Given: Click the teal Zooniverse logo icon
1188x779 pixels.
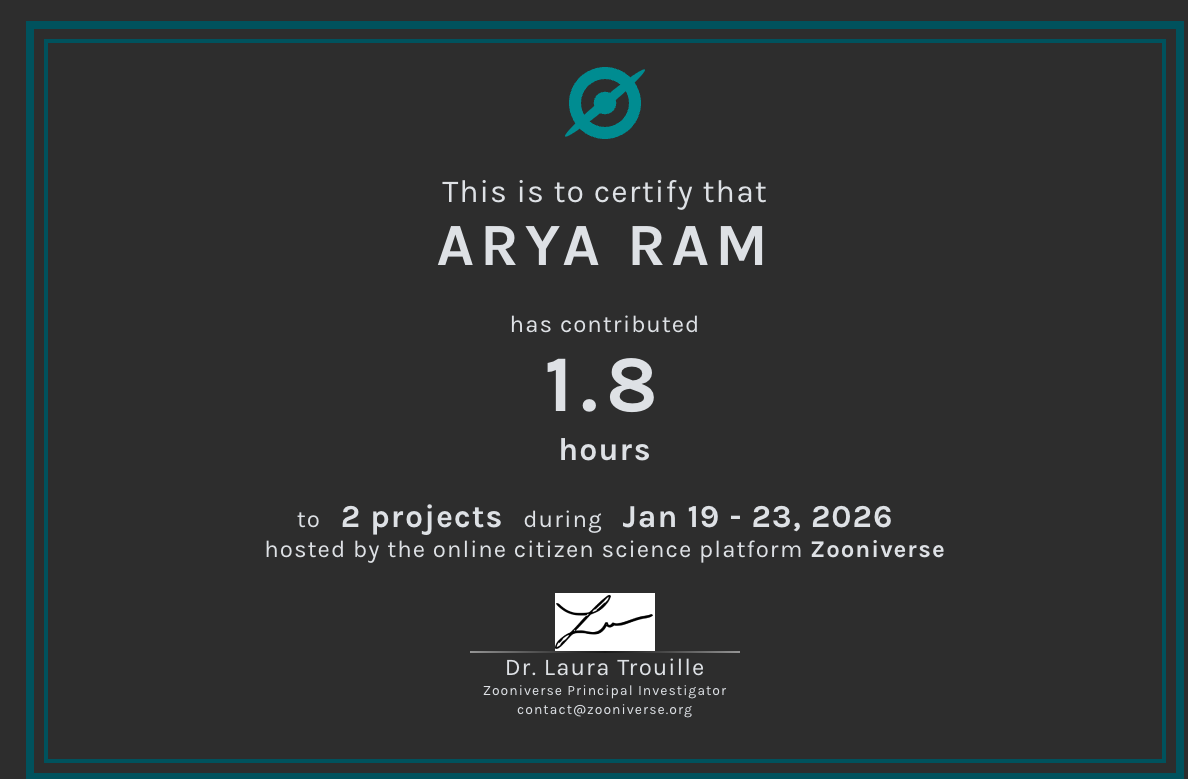Looking at the screenshot, I should tap(605, 103).
